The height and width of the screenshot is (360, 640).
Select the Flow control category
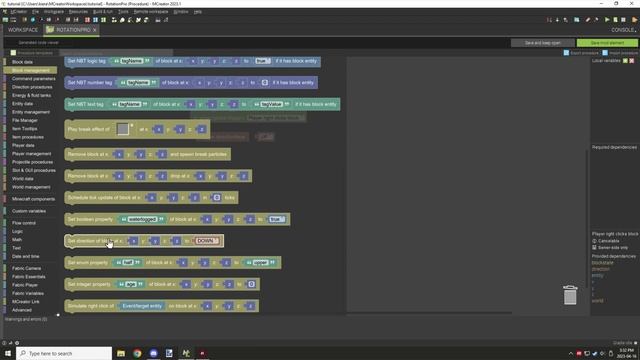[x=24, y=223]
